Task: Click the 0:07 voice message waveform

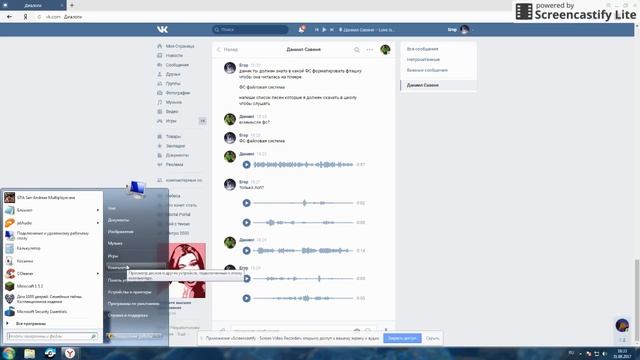Action: pyautogui.click(x=303, y=164)
